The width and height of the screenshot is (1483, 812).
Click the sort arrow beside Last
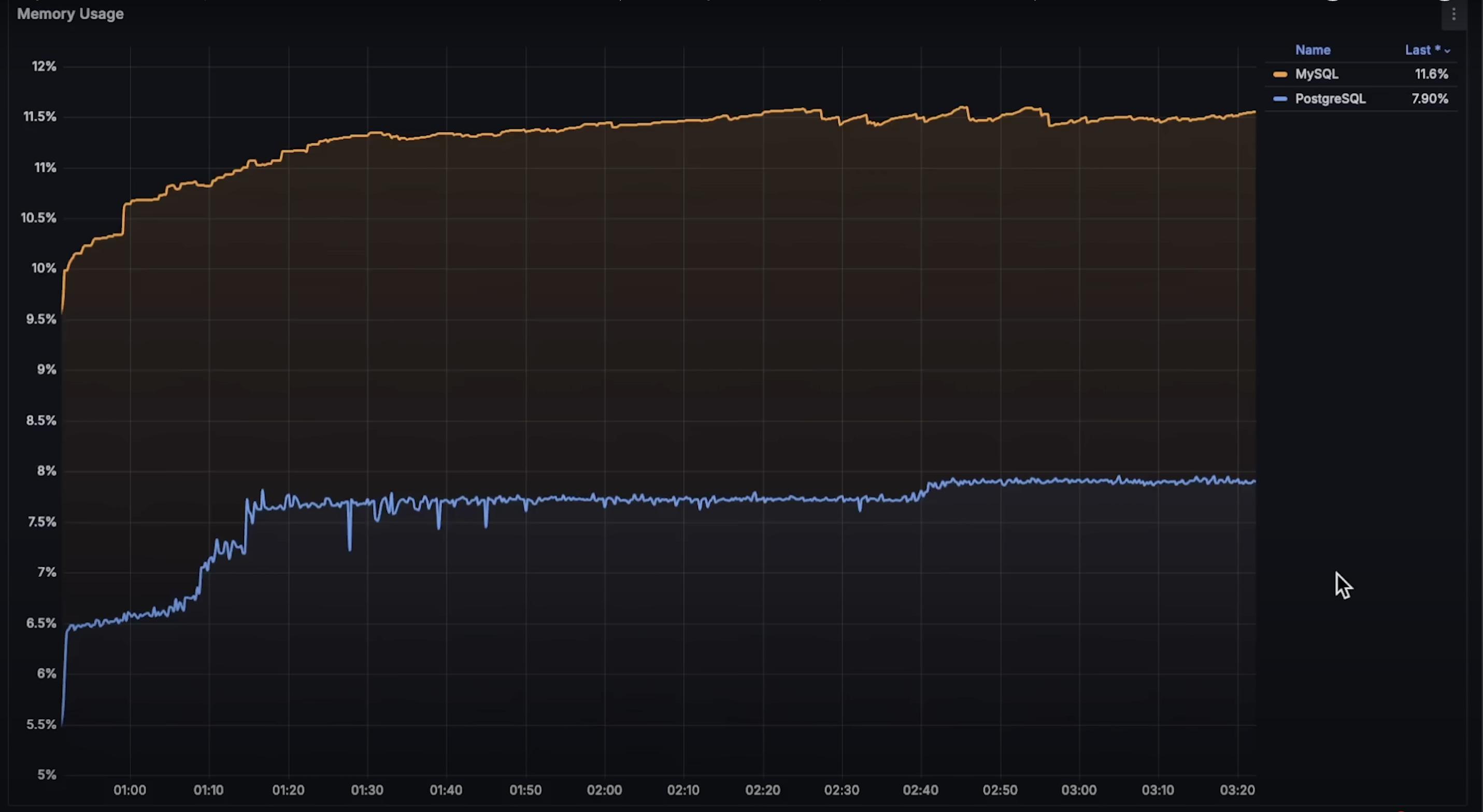pos(1447,51)
